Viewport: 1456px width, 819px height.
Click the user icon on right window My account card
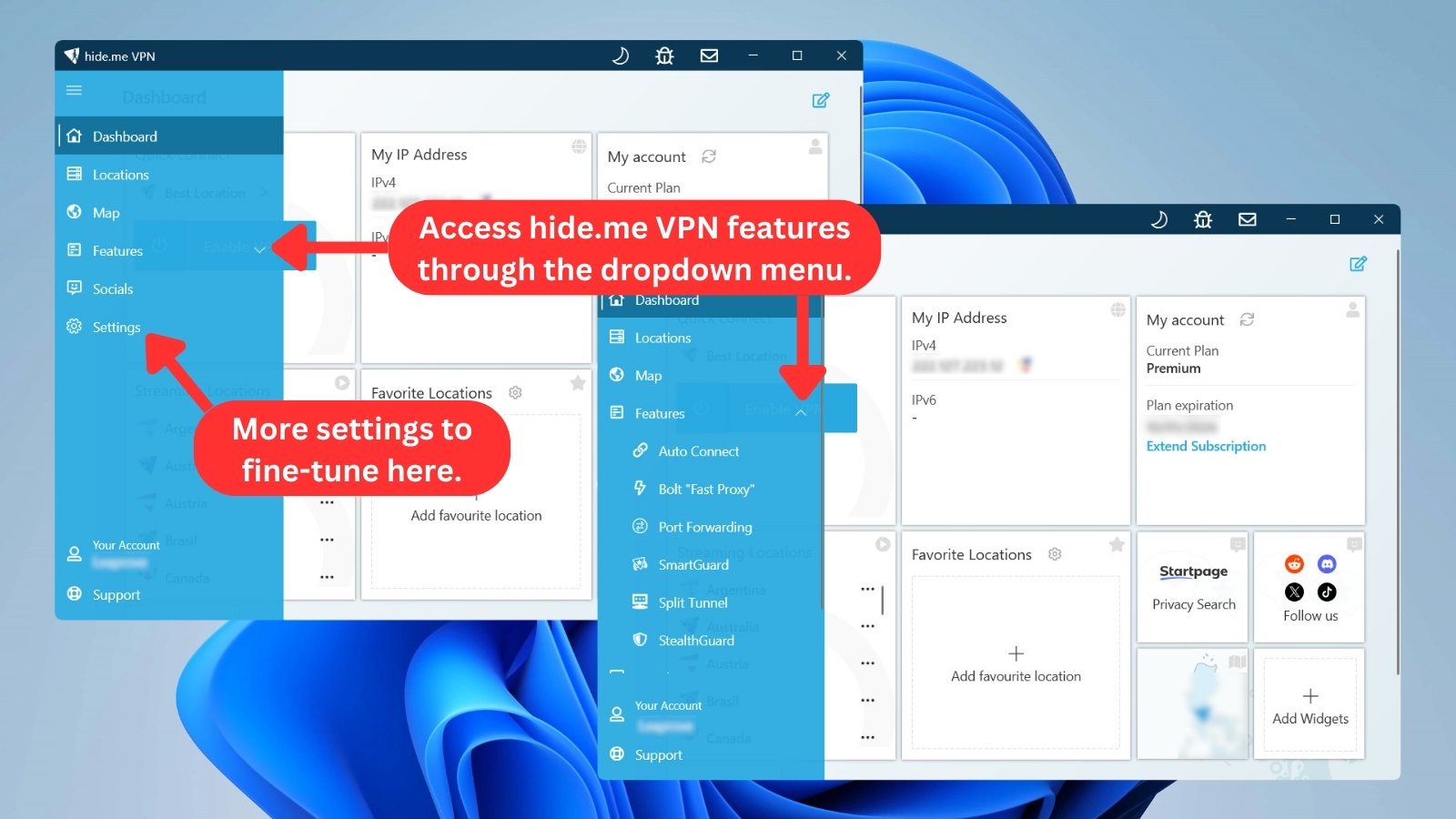click(1353, 309)
